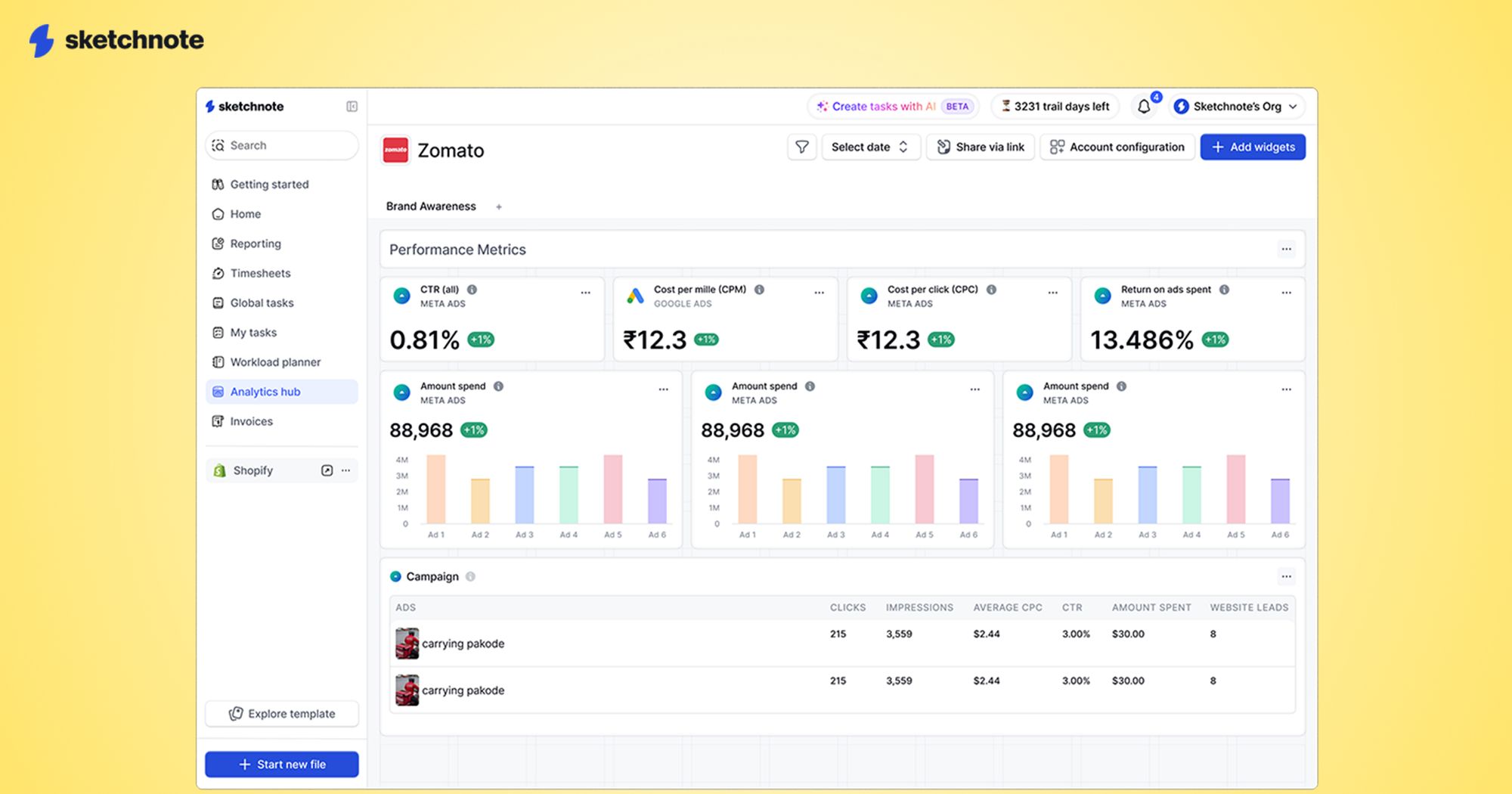Screen dimensions: 1512x794
Task: Add a new tab with plus icon
Action: [x=499, y=206]
